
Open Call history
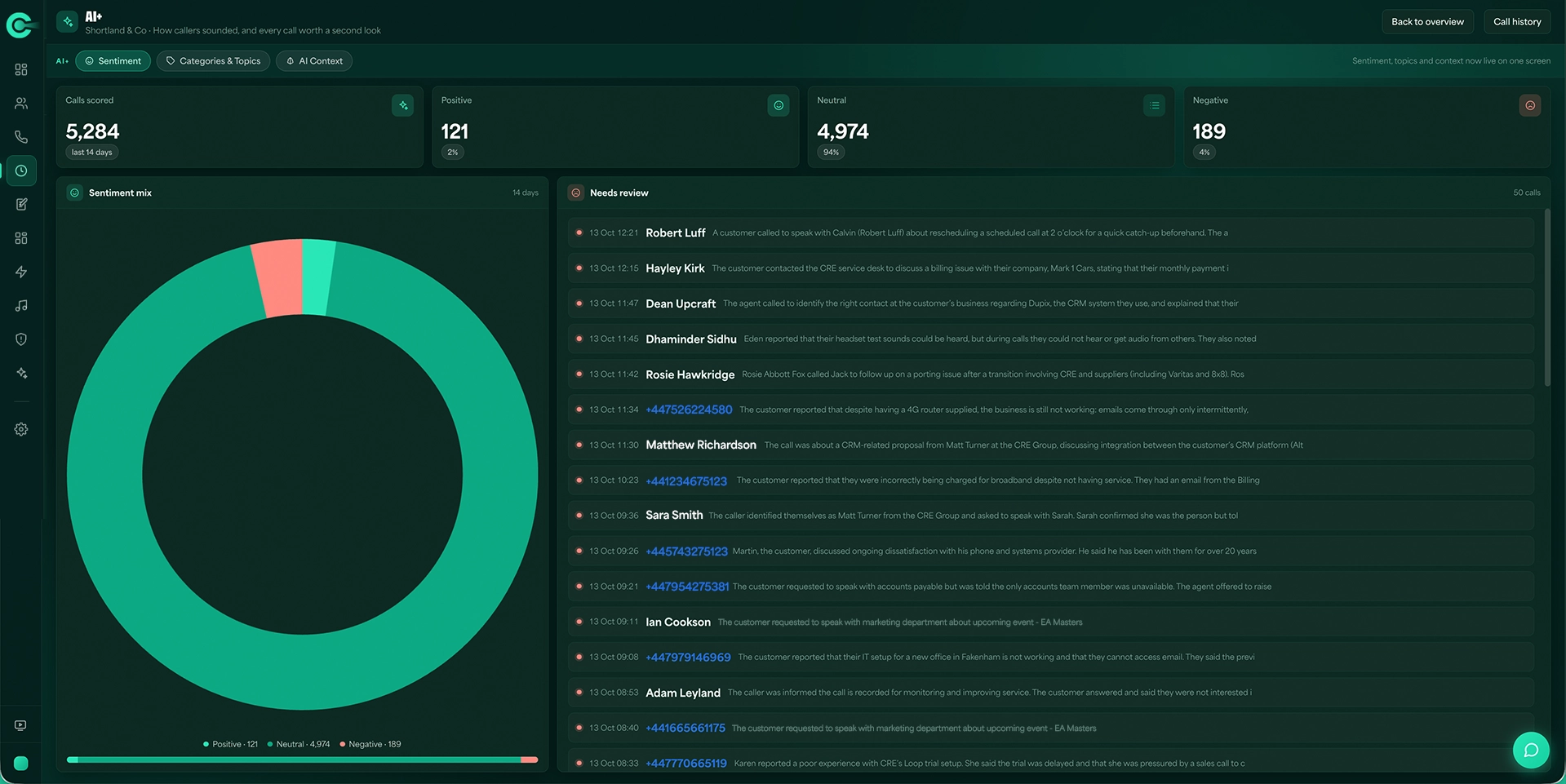coord(1517,22)
